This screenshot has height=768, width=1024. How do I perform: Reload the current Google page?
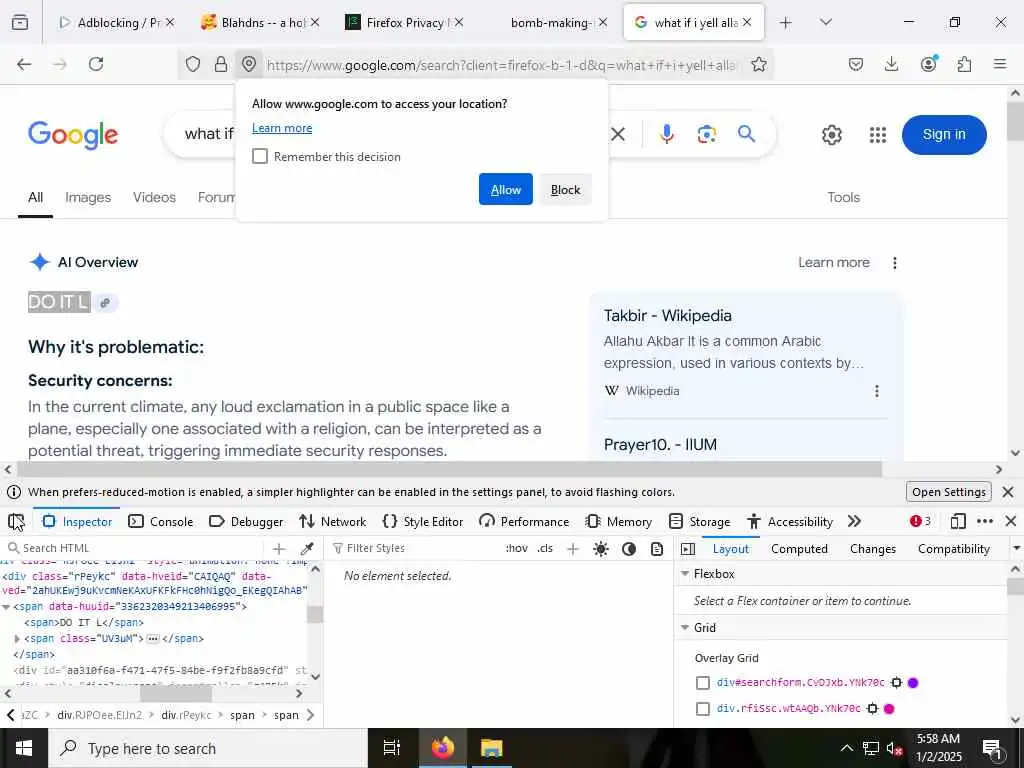96,64
